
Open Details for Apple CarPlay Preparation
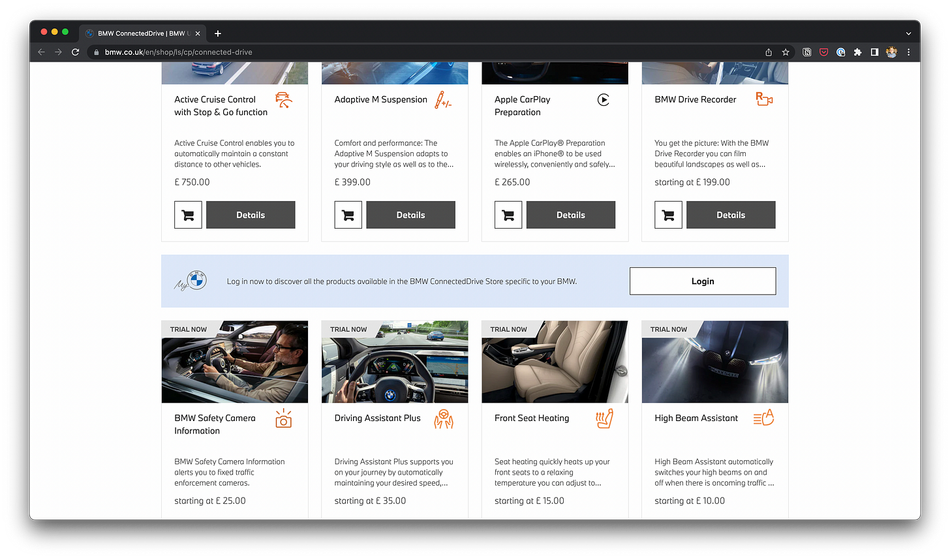(570, 215)
